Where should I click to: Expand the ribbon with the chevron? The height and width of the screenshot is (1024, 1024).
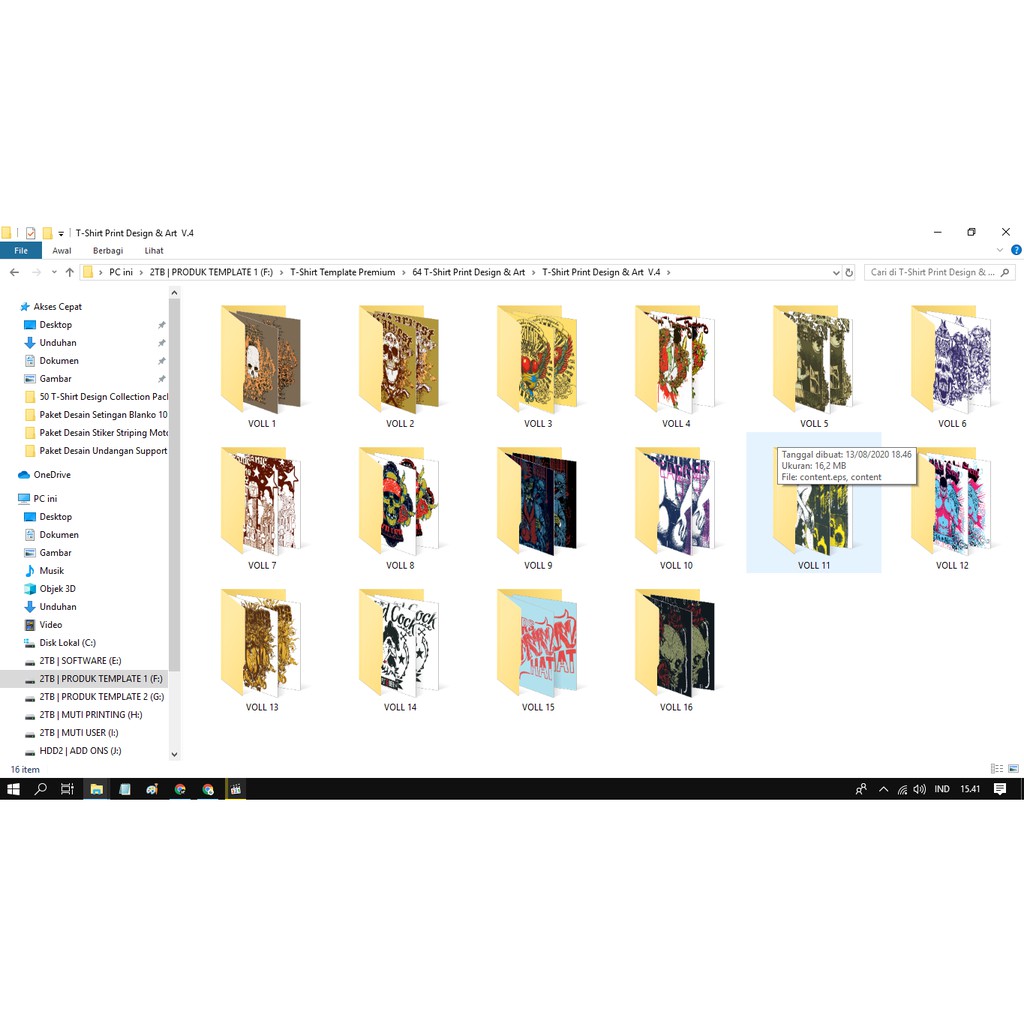999,250
